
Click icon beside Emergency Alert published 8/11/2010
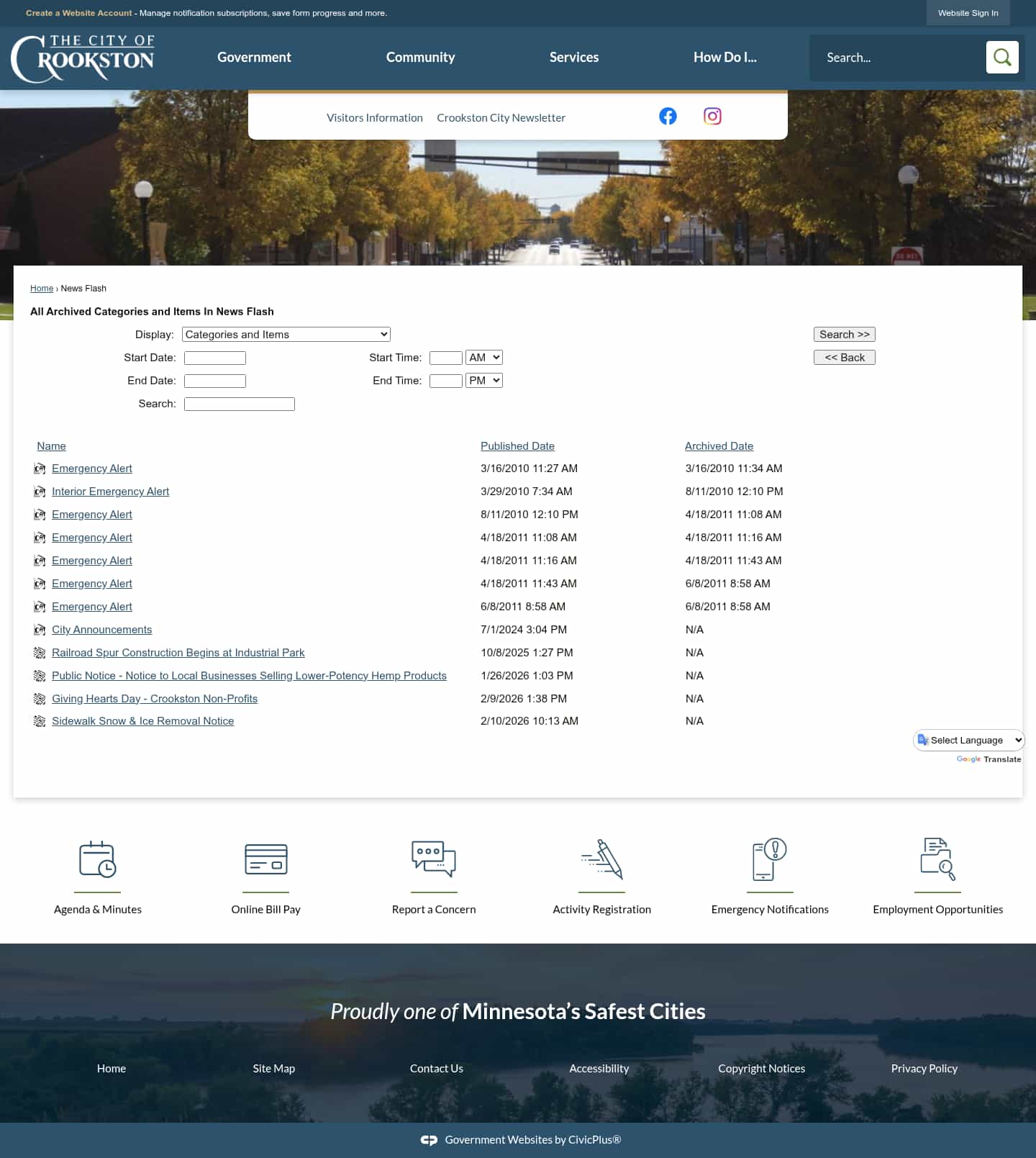point(40,515)
